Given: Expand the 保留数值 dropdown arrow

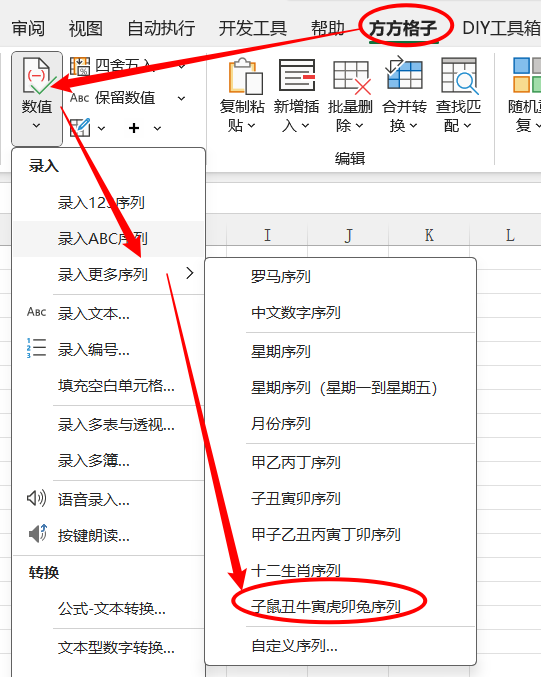Looking at the screenshot, I should pyautogui.click(x=181, y=98).
